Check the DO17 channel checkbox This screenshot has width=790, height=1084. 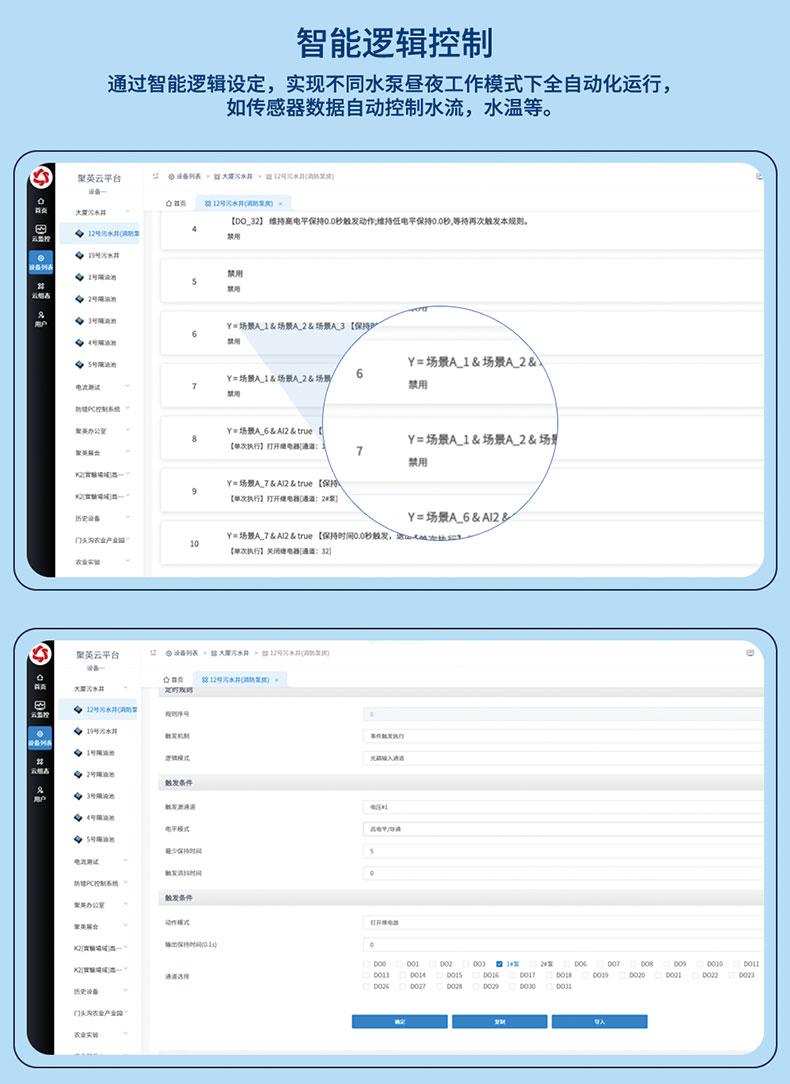tap(513, 975)
